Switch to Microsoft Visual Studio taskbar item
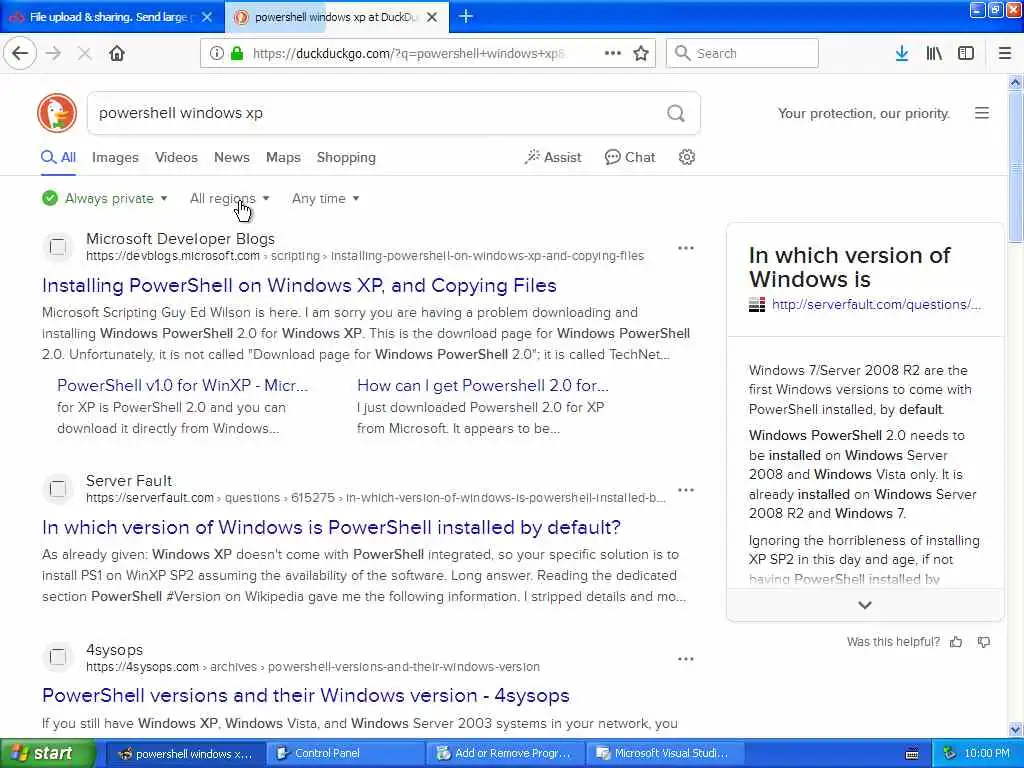Screen dimensions: 1024x768 click(x=666, y=754)
